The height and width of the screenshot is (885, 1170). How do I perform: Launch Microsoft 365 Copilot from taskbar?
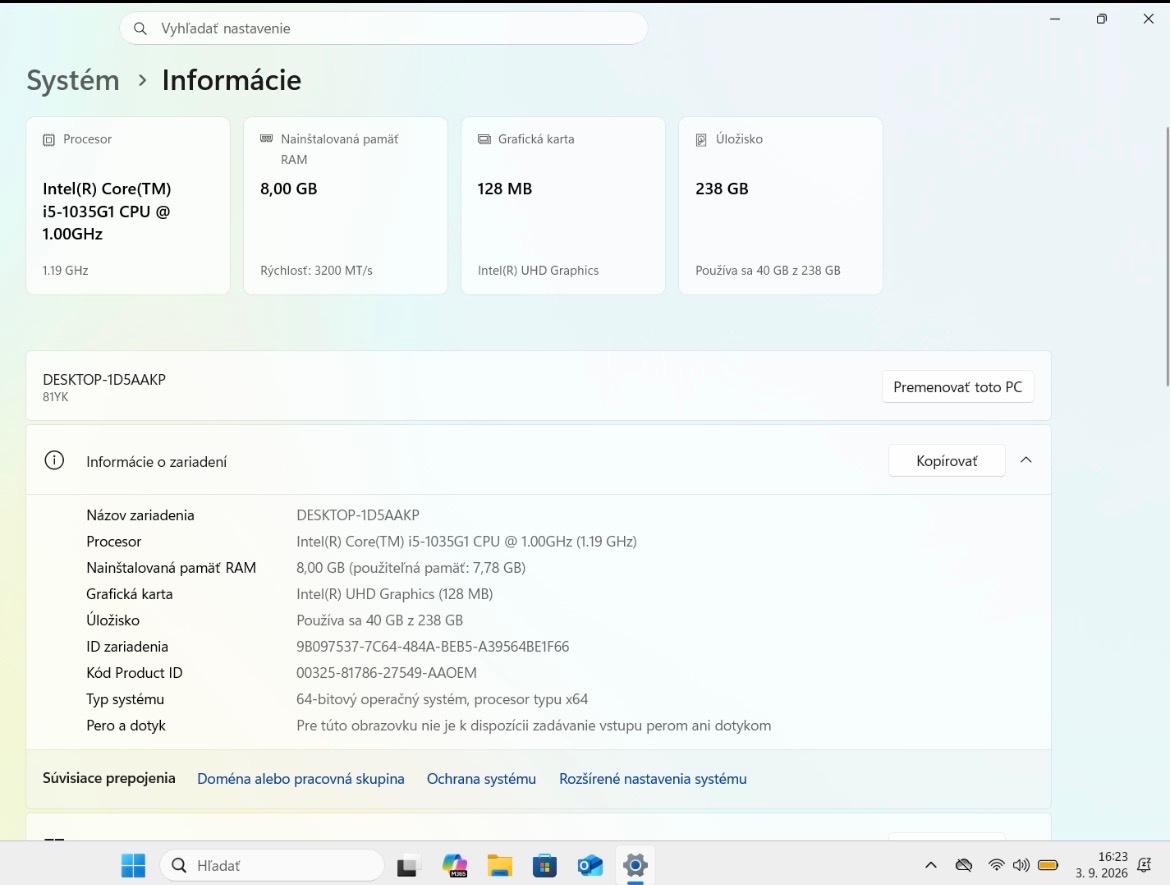(454, 866)
